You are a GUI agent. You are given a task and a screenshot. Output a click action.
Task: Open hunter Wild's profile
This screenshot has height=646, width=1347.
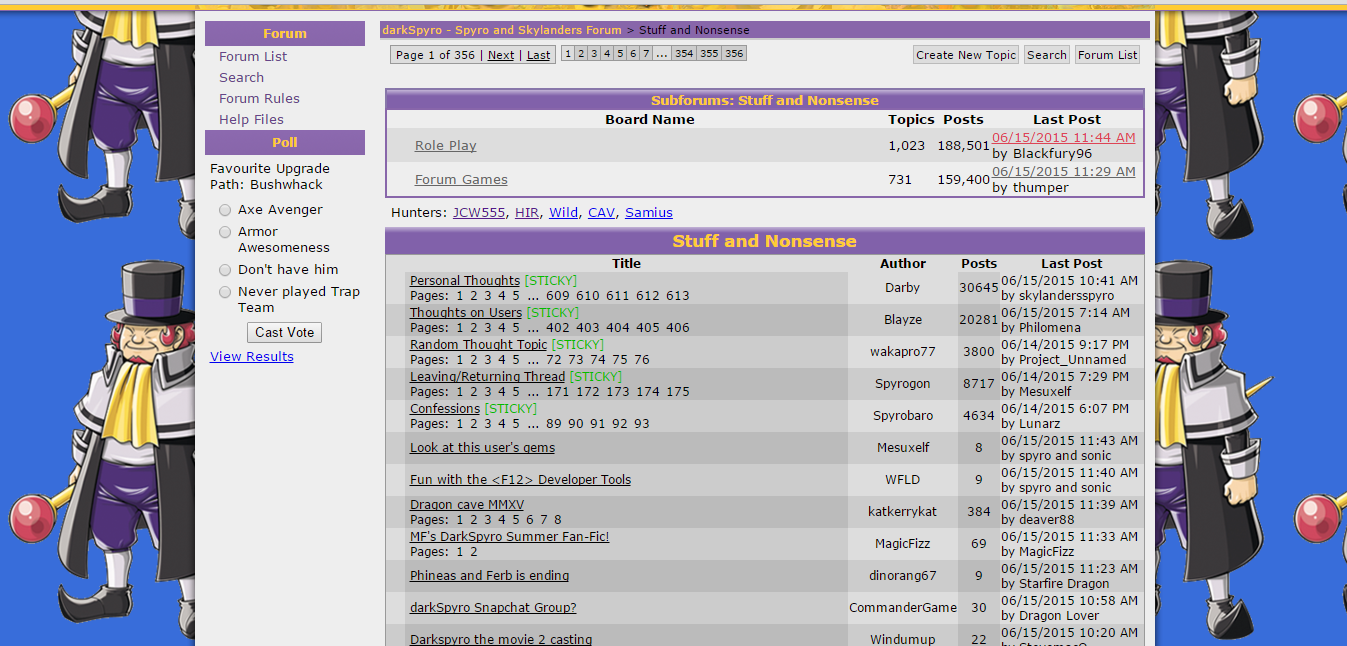563,213
